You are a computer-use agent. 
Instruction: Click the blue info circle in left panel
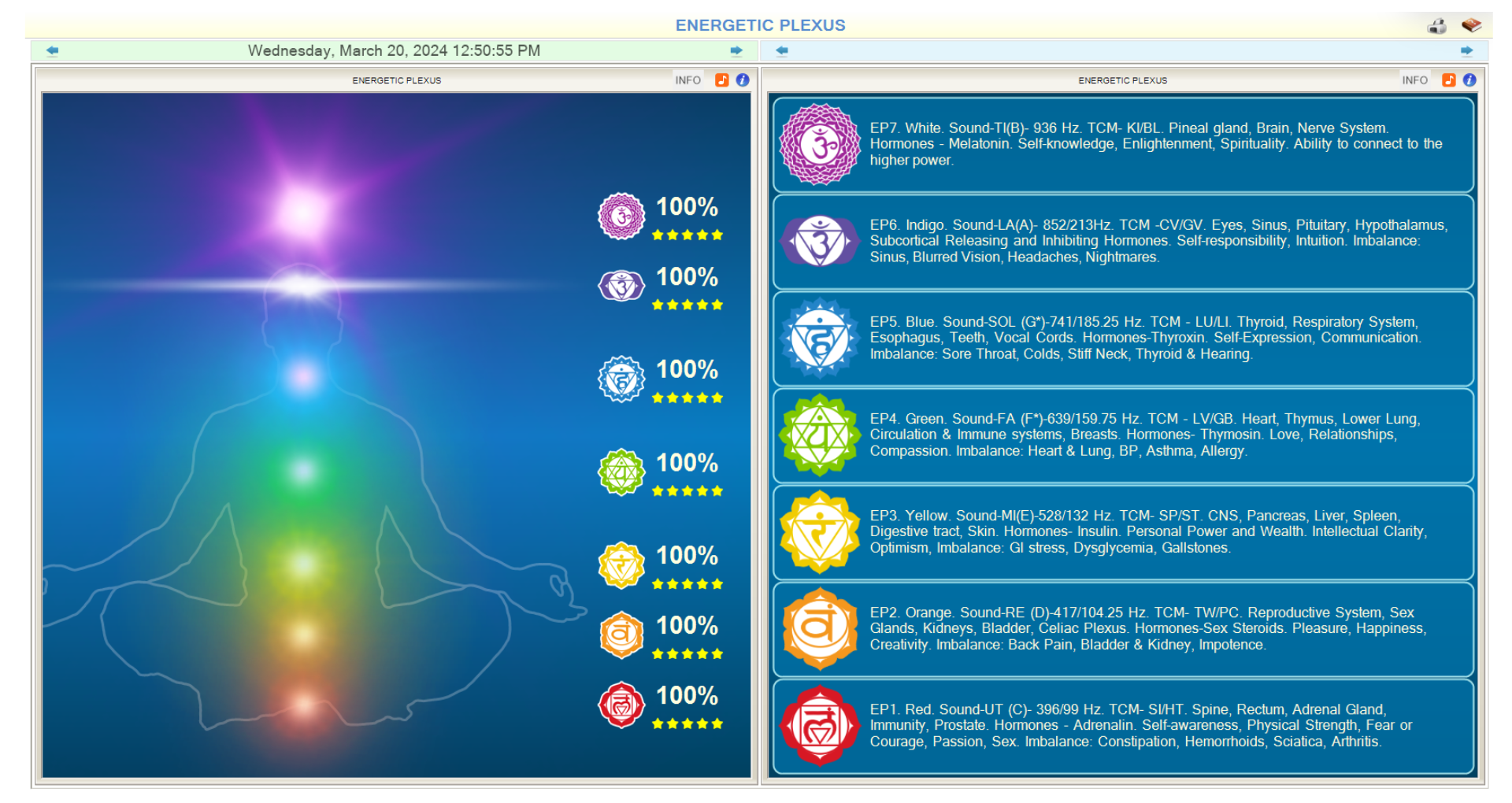[743, 80]
